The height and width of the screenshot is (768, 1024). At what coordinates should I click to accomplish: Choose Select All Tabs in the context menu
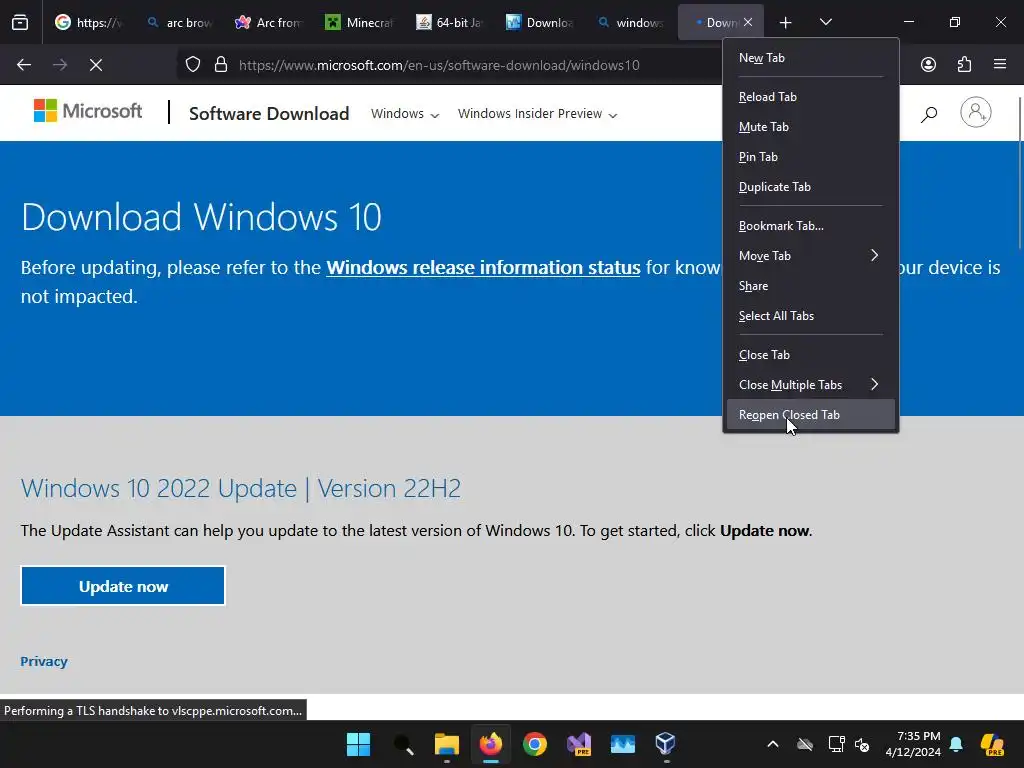[810, 315]
